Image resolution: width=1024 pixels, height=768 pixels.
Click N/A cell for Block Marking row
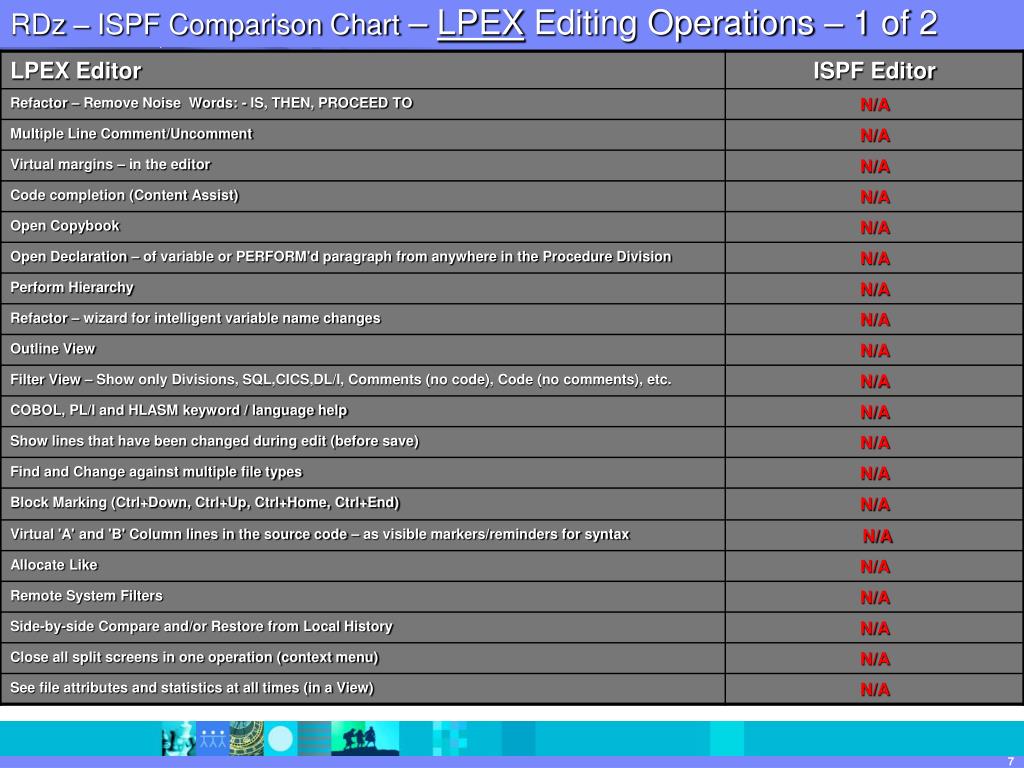874,504
